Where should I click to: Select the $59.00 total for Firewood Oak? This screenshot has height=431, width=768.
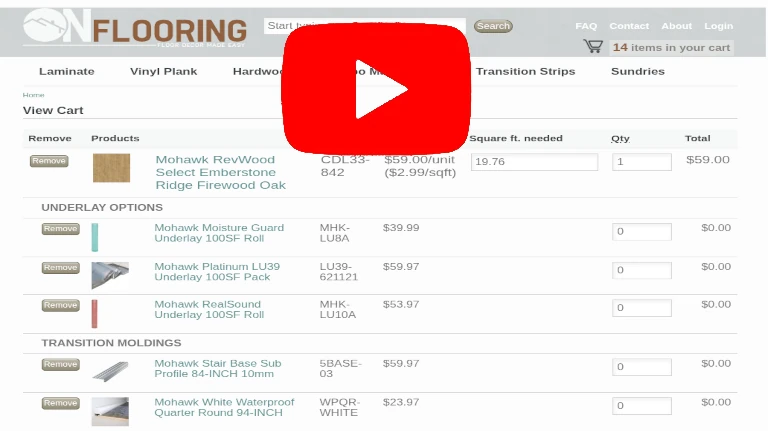click(x=708, y=160)
